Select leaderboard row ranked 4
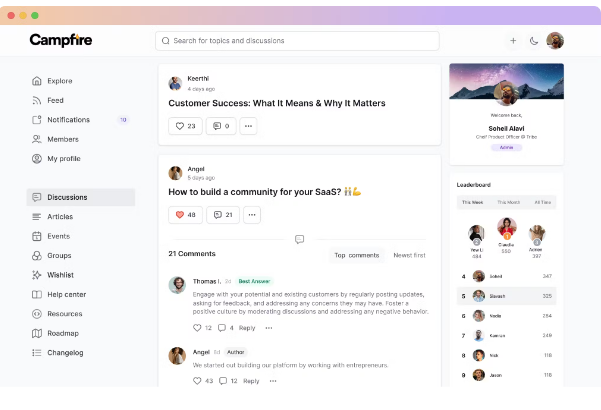This screenshot has height=410, width=601. (x=506, y=276)
